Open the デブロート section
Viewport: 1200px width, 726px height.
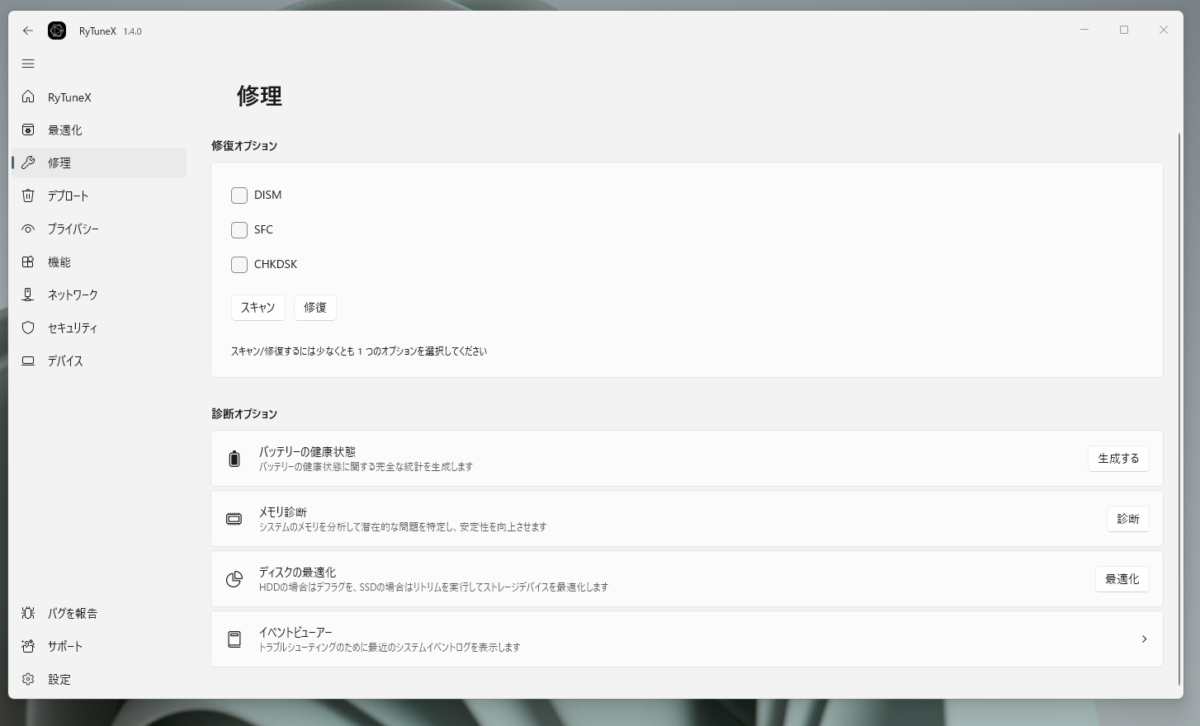(x=99, y=196)
